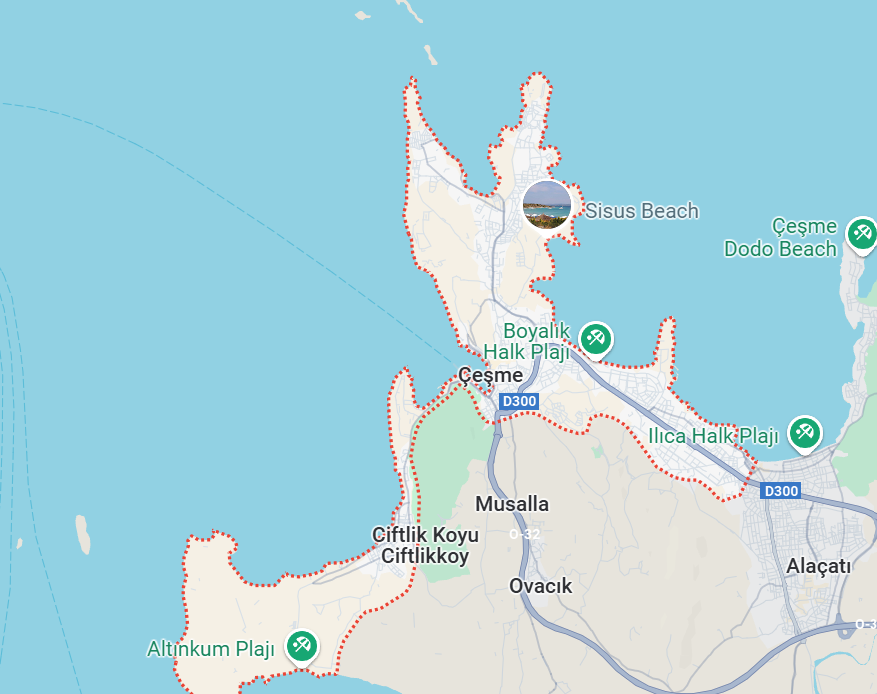Click the D300 road shield near Alaçatı

tap(781, 491)
